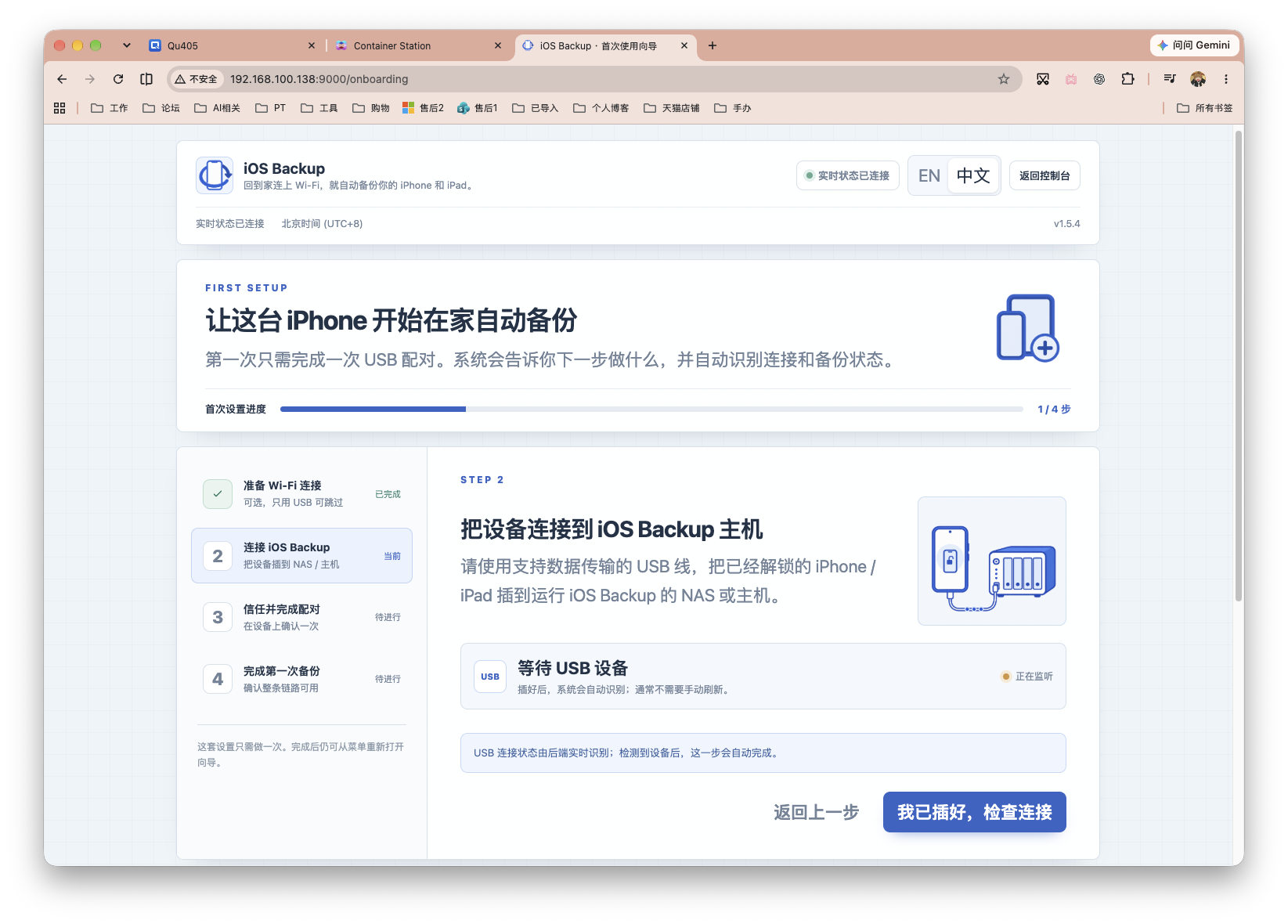Open the Chrome three-dot menu
This screenshot has width=1288, height=924.
1226,79
